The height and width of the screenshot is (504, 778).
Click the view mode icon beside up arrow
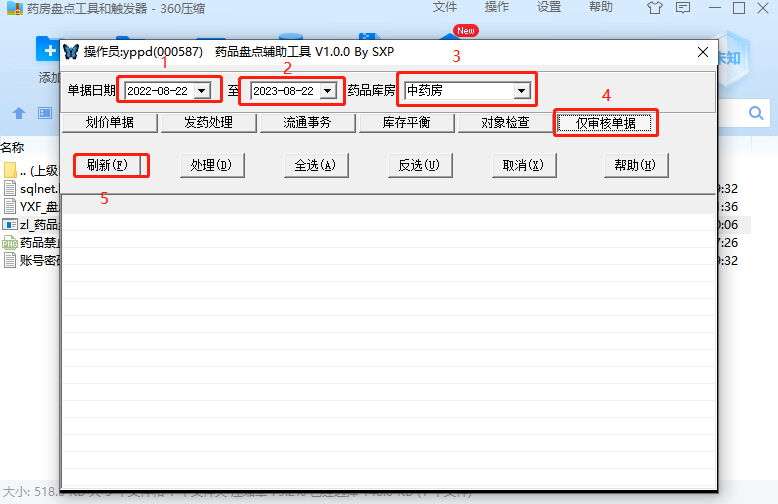click(45, 113)
